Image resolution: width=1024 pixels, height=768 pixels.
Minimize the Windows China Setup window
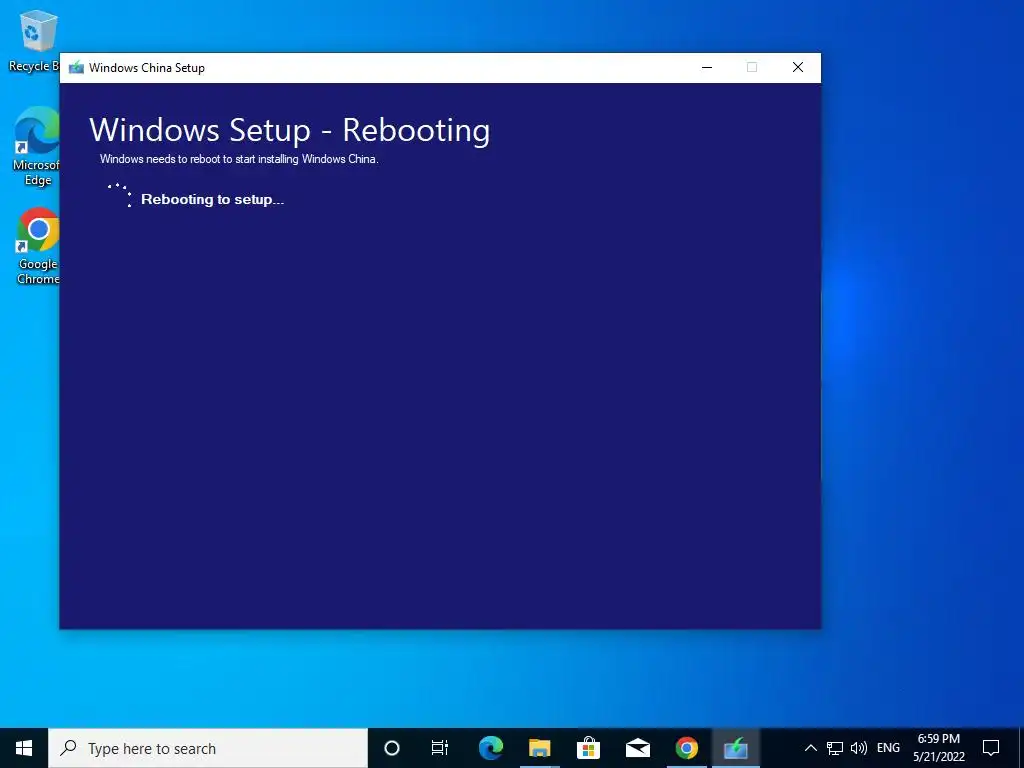pyautogui.click(x=707, y=67)
